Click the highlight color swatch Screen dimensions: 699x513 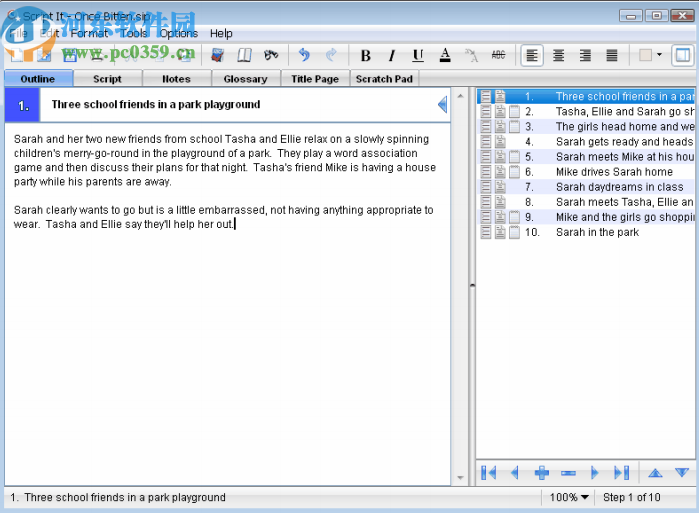(x=646, y=55)
